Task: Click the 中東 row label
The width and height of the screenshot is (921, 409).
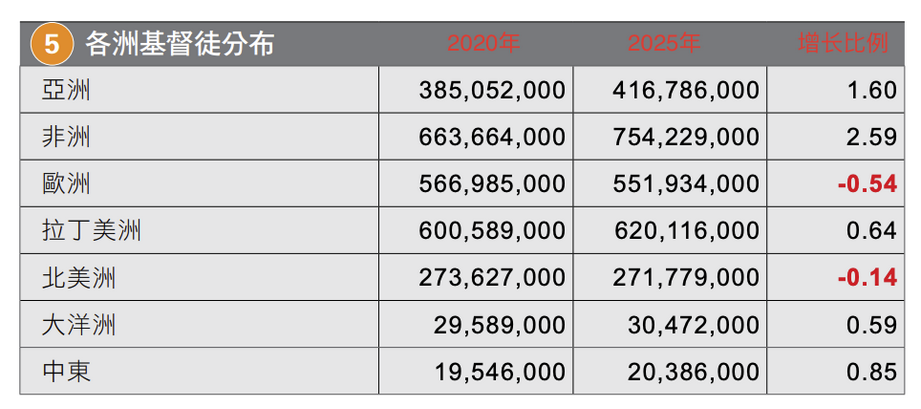Action: (68, 372)
